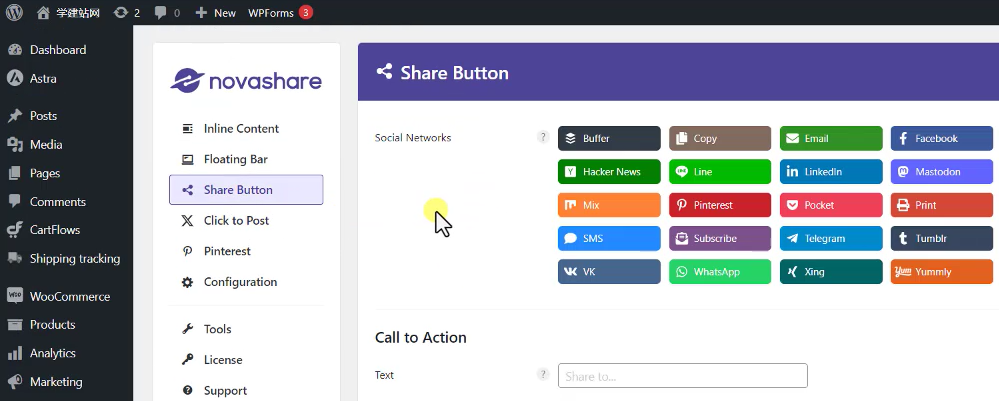Click the WordPress logo icon
999x401 pixels.
(14, 13)
